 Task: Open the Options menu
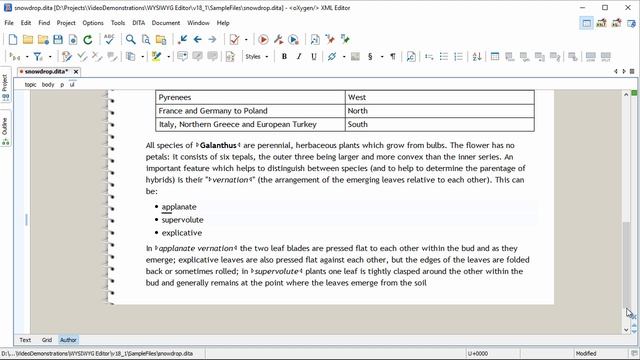pyautogui.click(x=93, y=23)
